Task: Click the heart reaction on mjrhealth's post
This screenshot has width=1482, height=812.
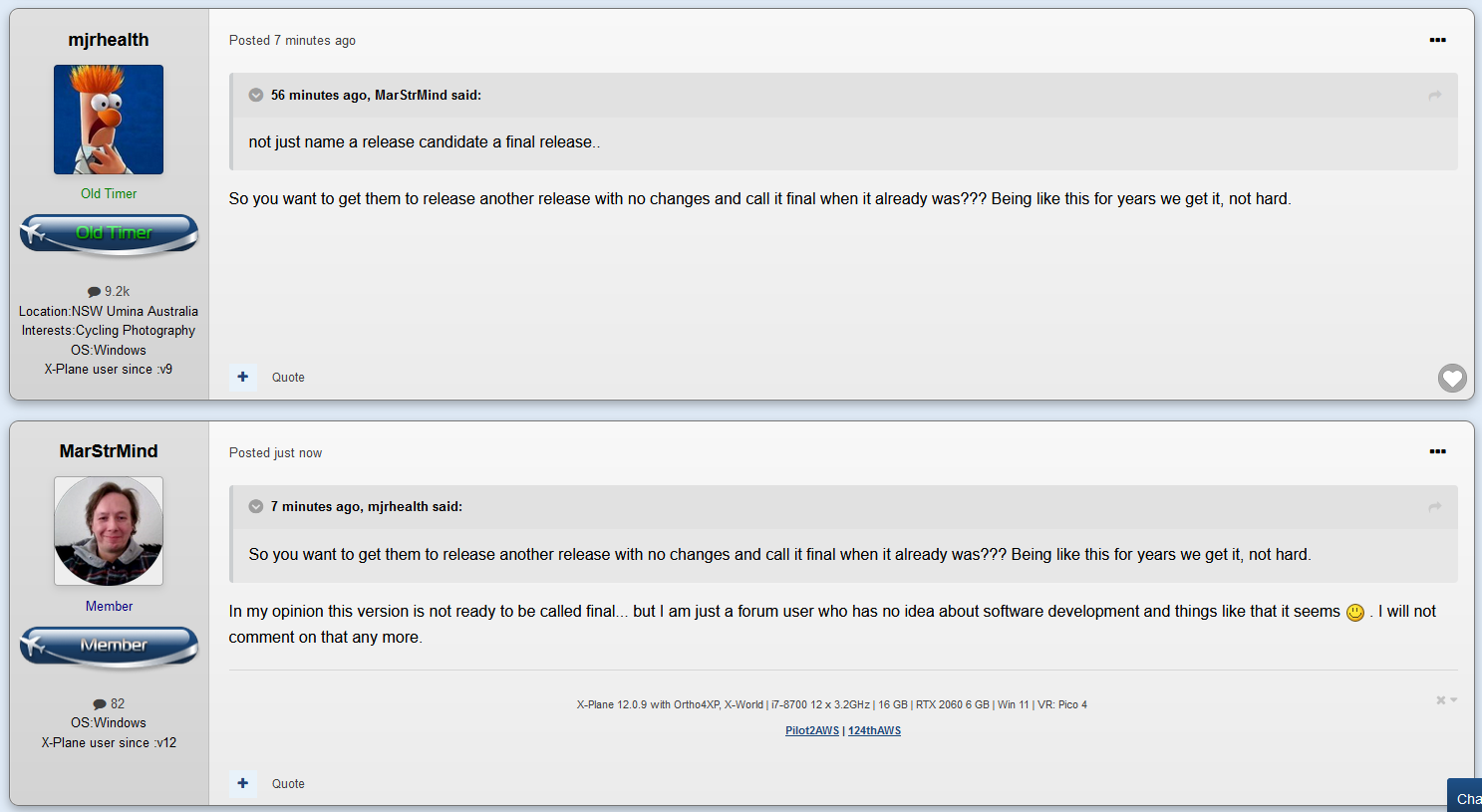Action: tap(1452, 378)
